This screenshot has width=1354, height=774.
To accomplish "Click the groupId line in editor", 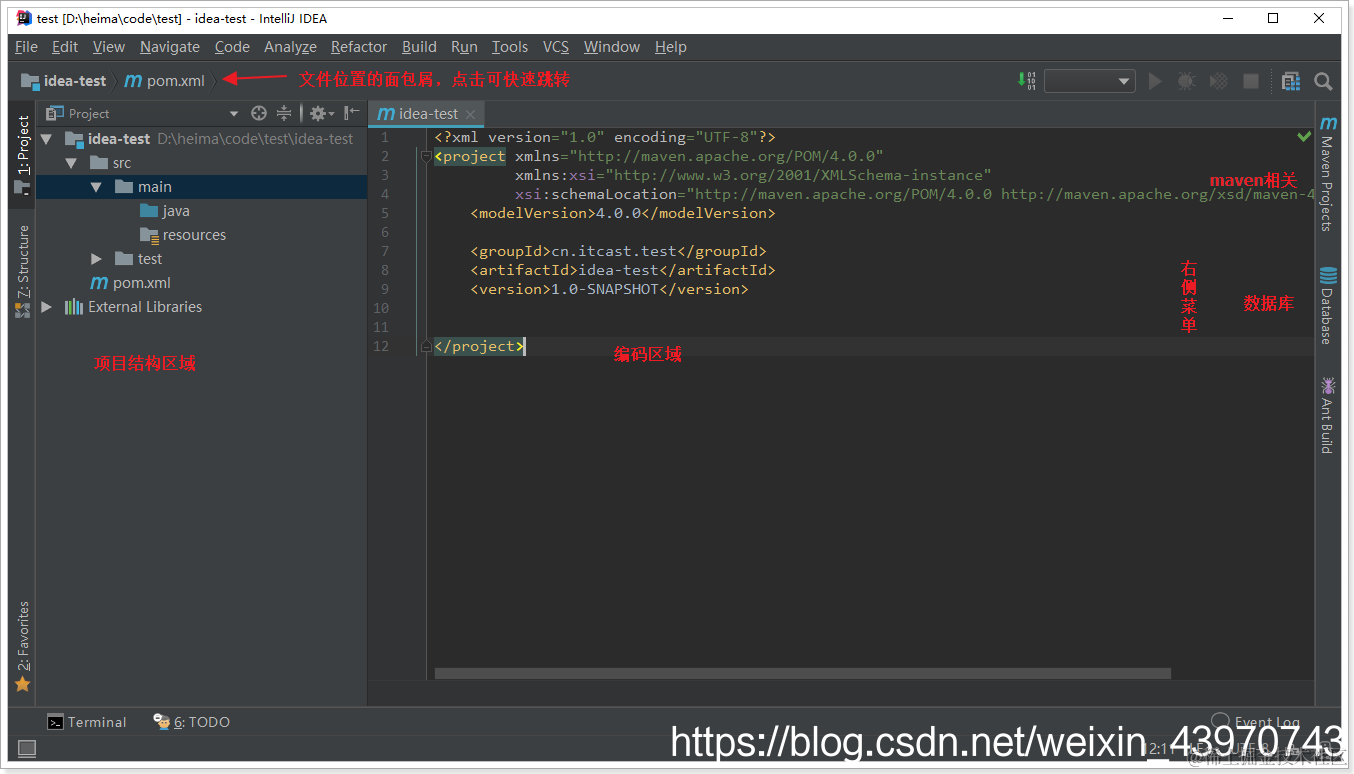I will (x=619, y=251).
